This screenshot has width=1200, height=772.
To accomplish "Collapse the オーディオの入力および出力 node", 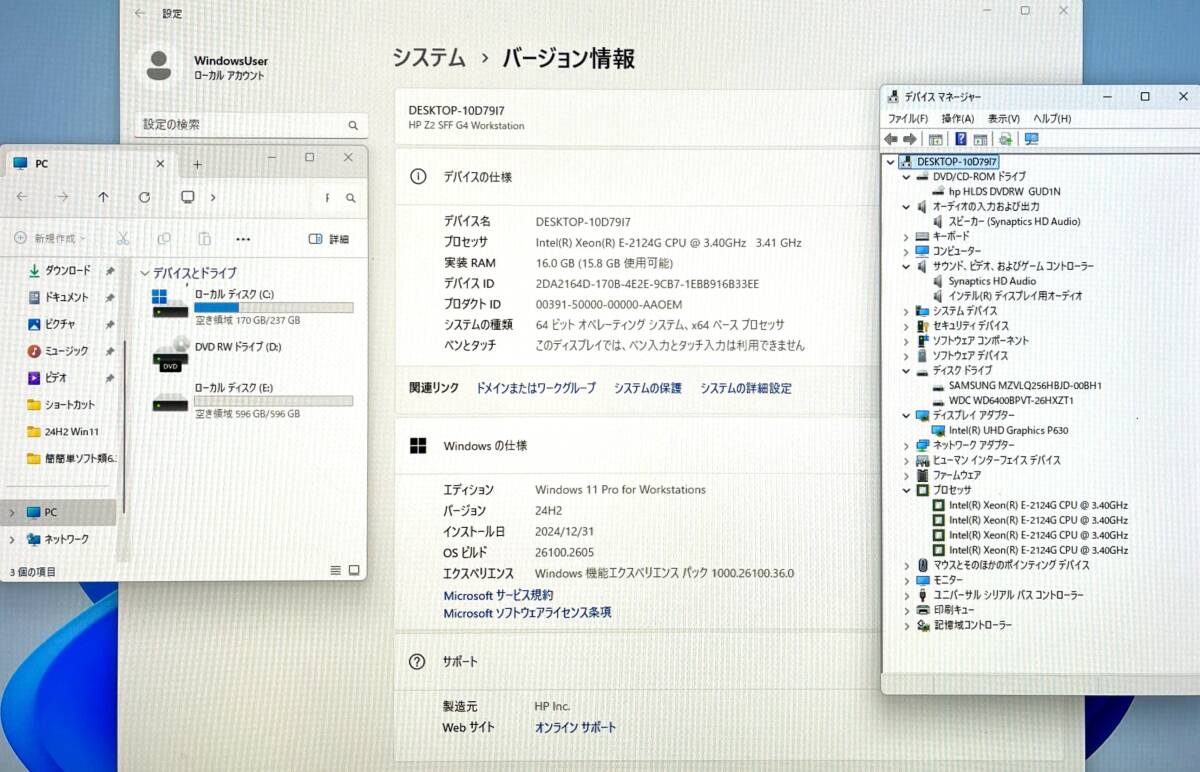I will click(x=907, y=206).
